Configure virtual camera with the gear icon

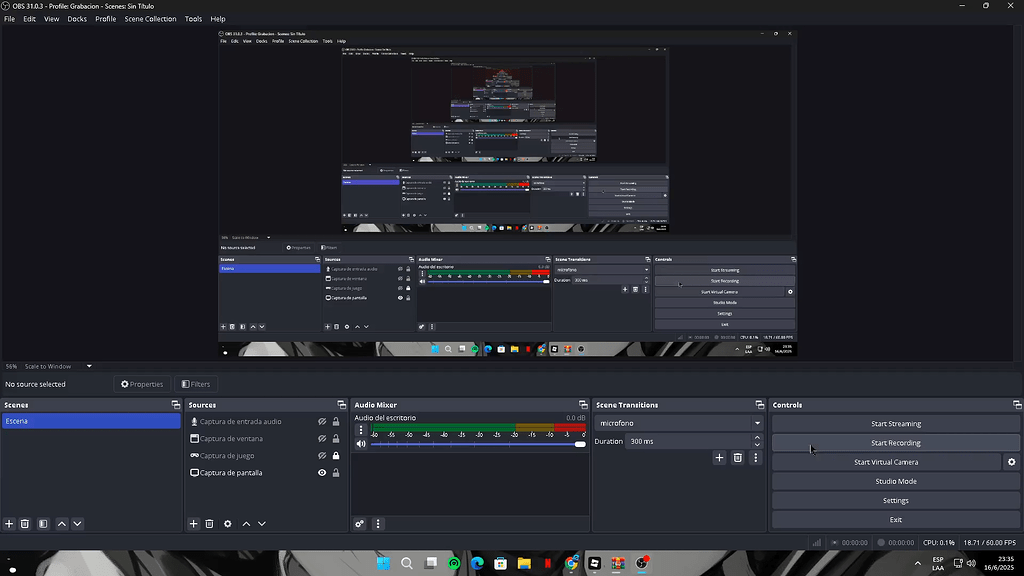[x=1011, y=462]
